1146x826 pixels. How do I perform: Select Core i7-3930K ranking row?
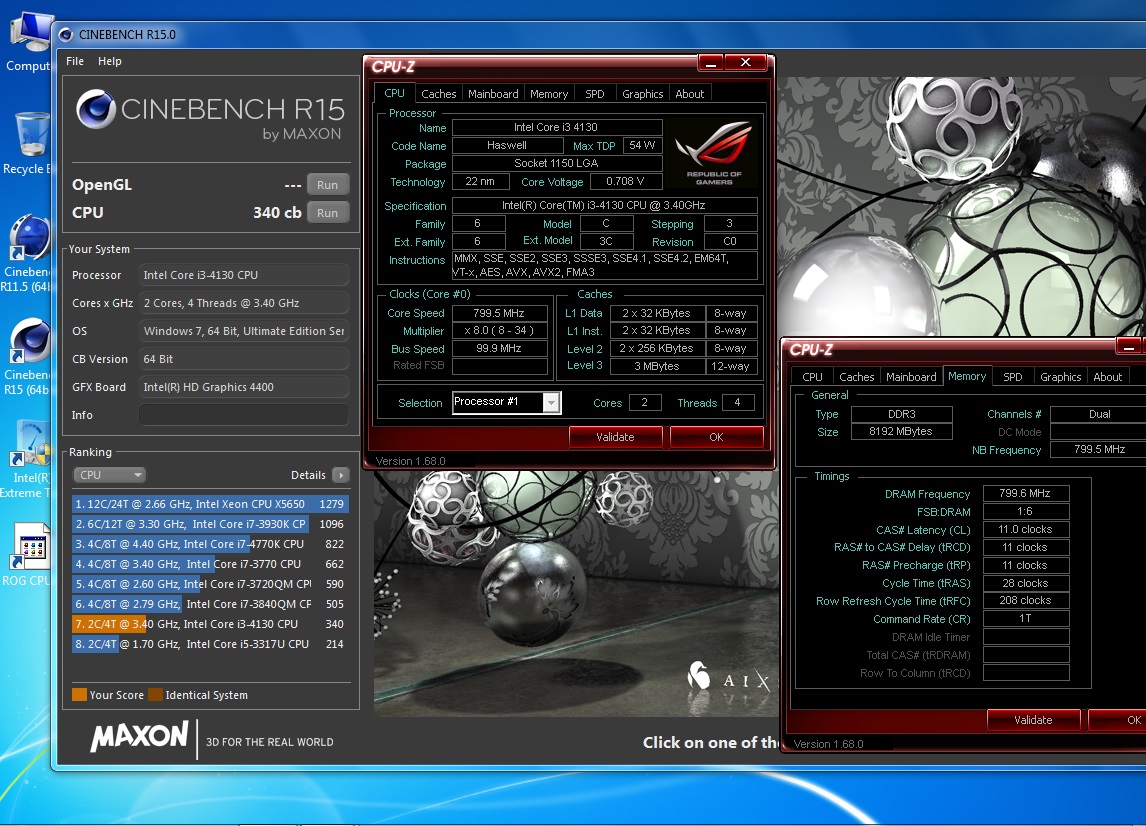pyautogui.click(x=210, y=524)
